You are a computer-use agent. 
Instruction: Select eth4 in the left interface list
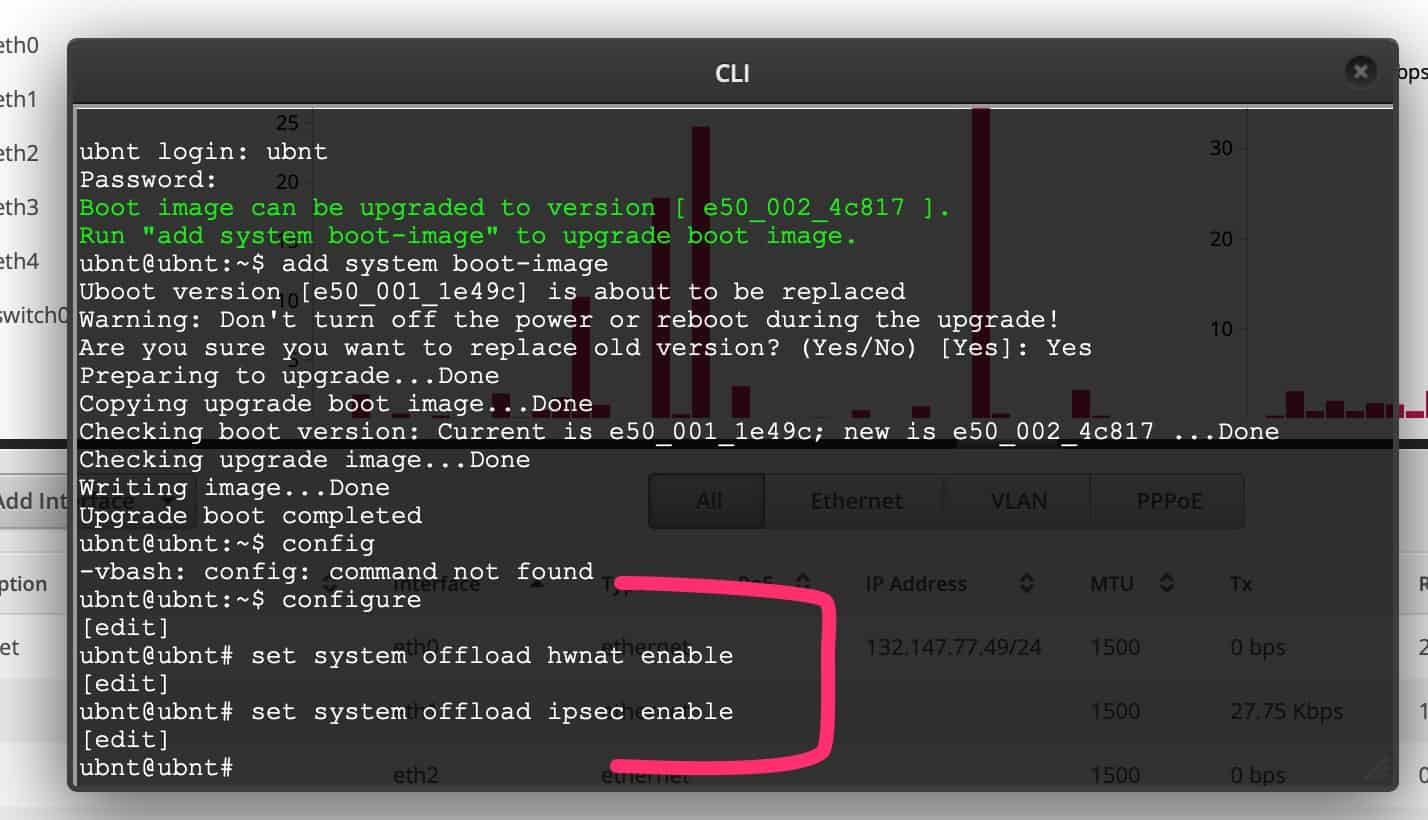click(19, 261)
